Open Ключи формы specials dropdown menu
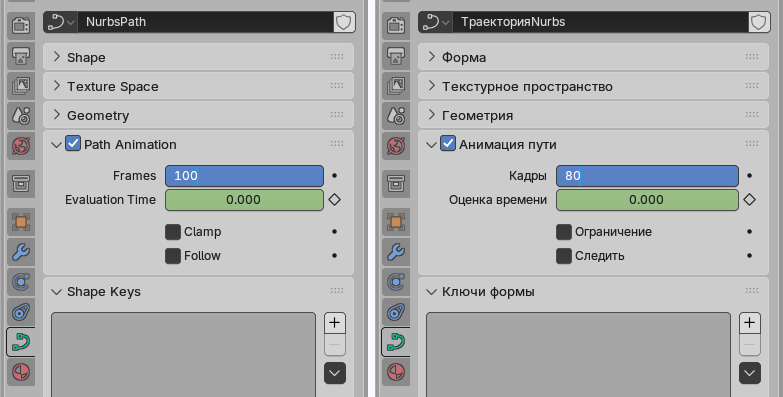Screen dimensions: 783x397 point(750,373)
